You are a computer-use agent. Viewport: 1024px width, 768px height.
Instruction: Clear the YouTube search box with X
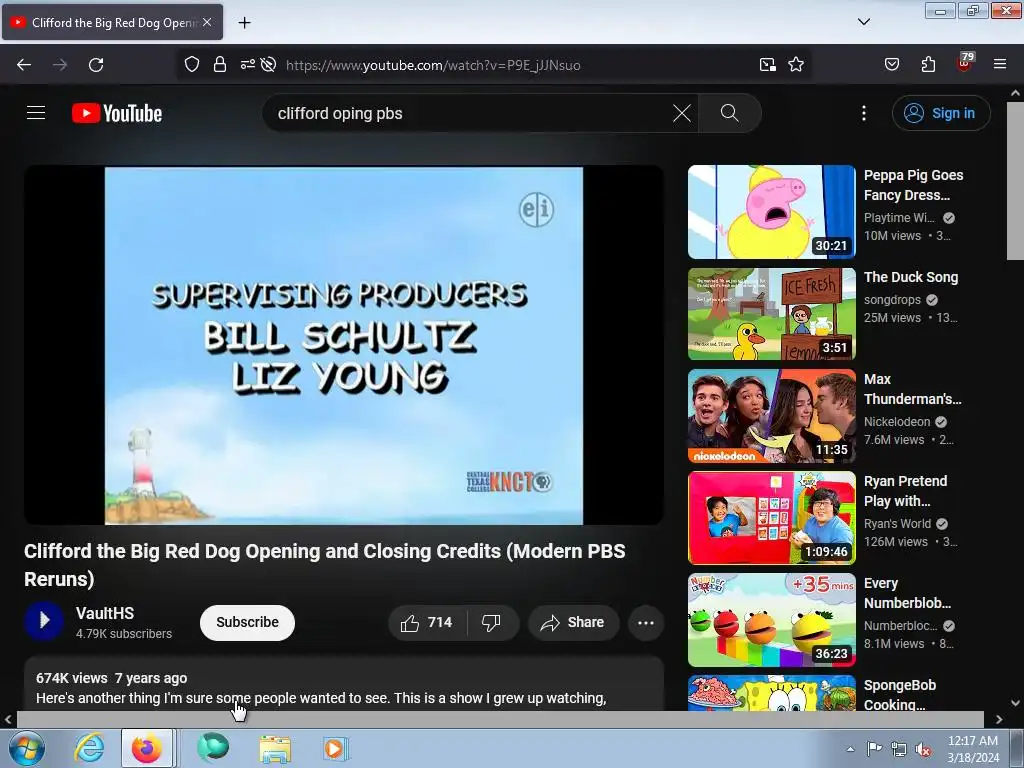click(682, 113)
